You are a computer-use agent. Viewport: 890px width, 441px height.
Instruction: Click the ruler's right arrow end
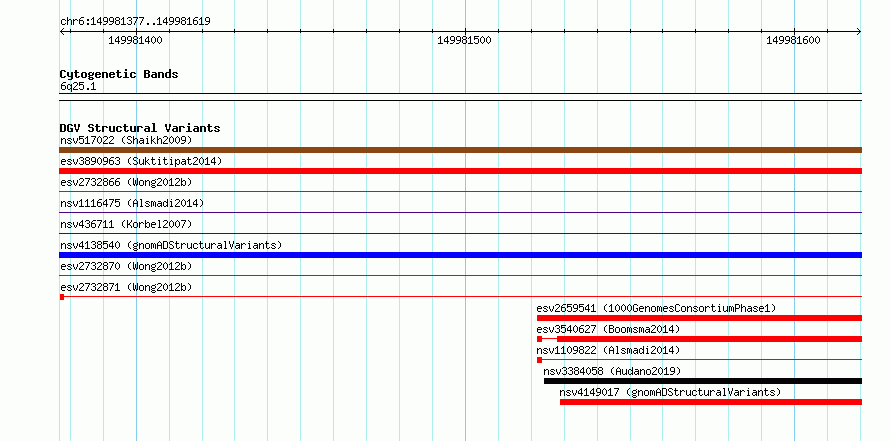(x=859, y=31)
